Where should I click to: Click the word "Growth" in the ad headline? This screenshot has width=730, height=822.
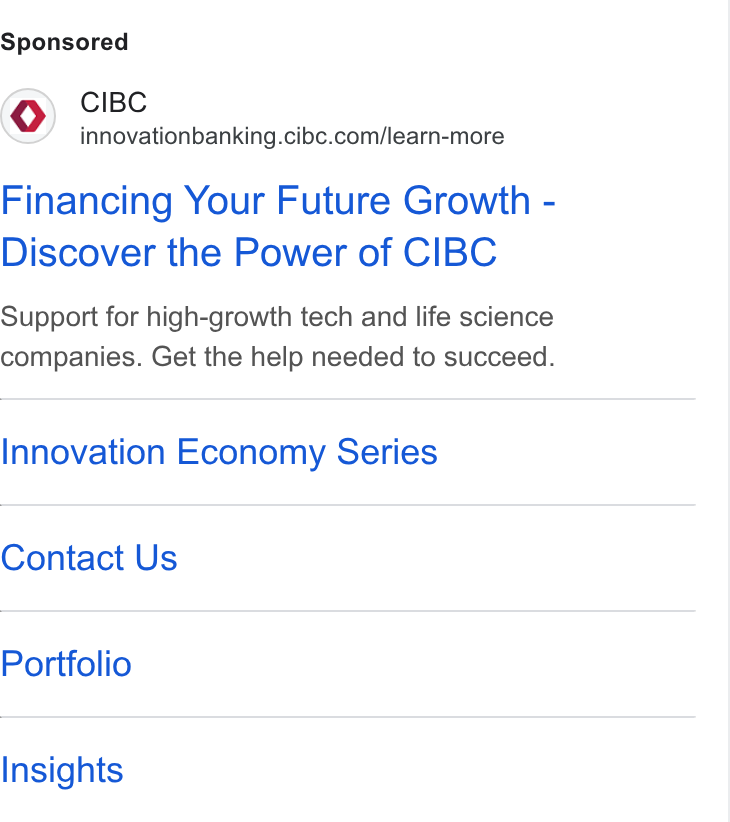click(466, 200)
